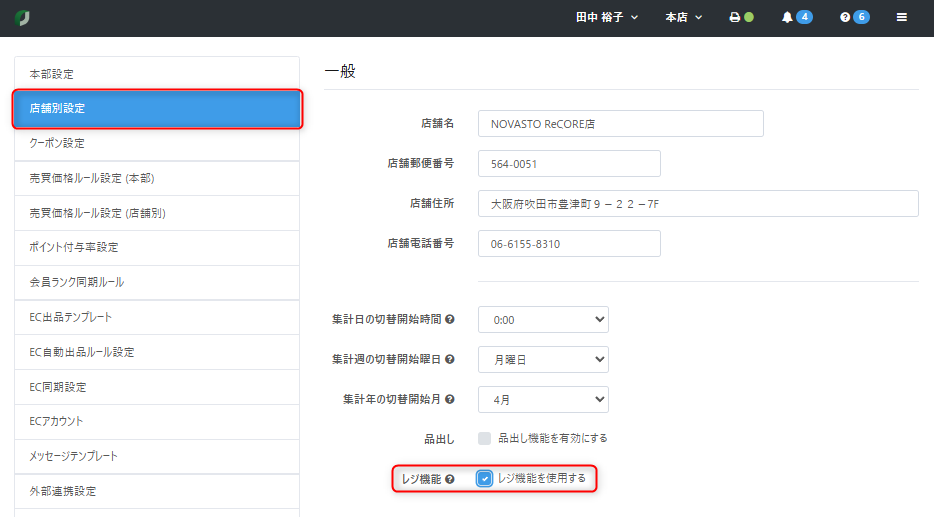Open the question mark help icon
The width and height of the screenshot is (934, 517).
(x=845, y=18)
